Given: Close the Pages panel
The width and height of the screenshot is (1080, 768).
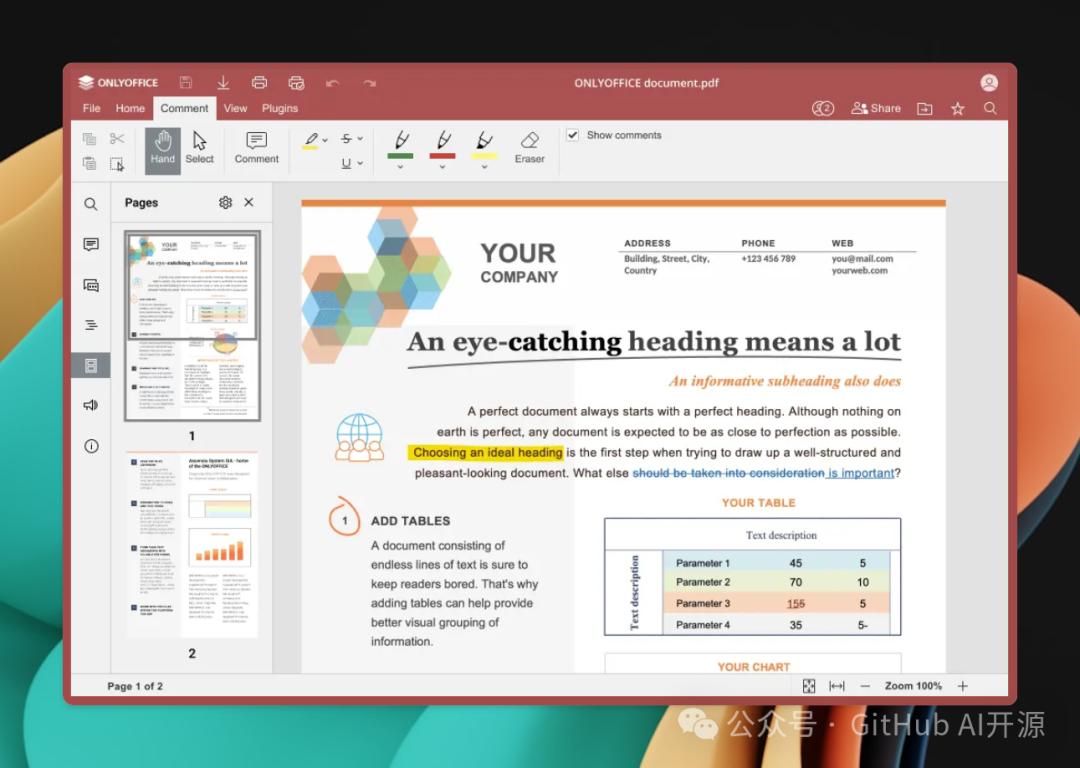Looking at the screenshot, I should point(249,203).
